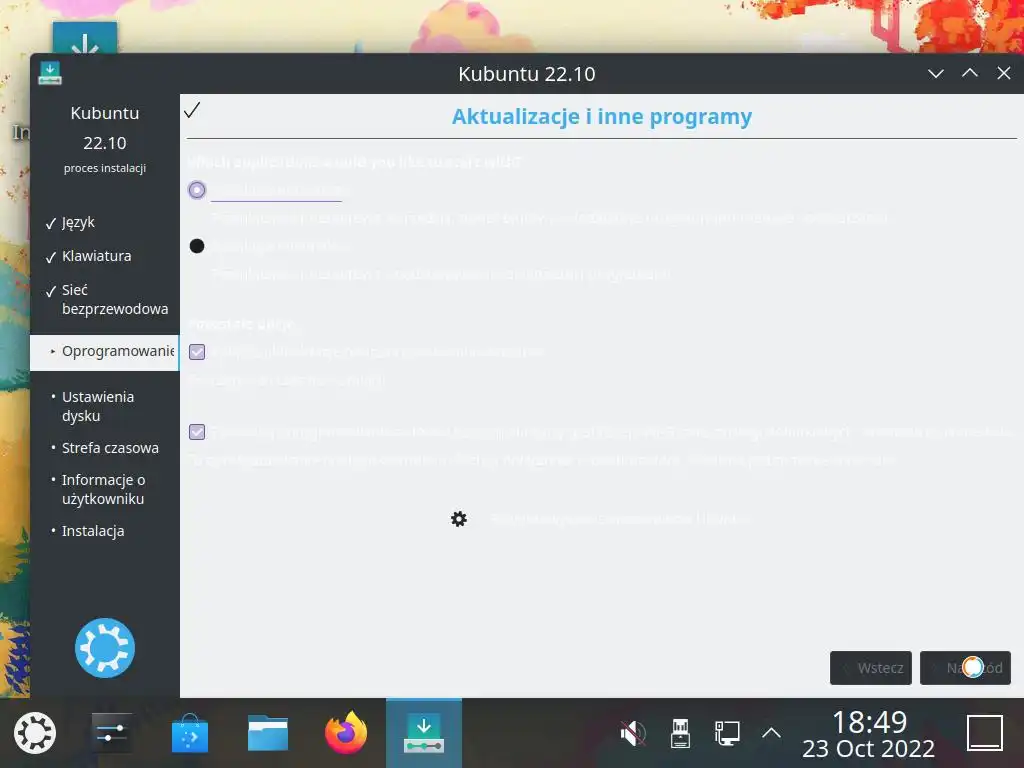Click the checkmark icon beside the page title
The height and width of the screenshot is (768, 1024).
pyautogui.click(x=192, y=110)
